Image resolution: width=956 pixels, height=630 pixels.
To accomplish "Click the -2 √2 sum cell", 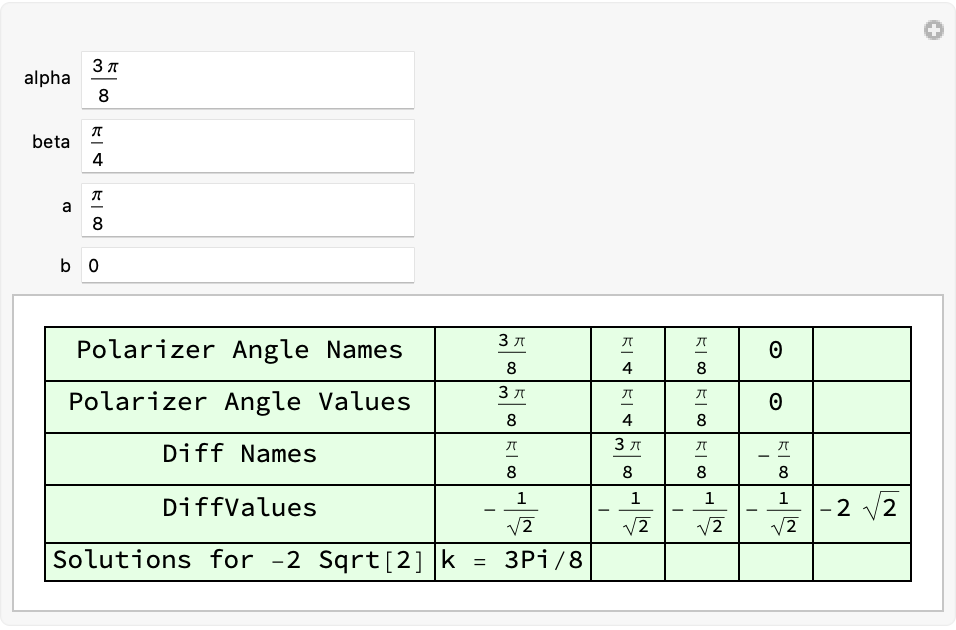I will click(x=862, y=514).
